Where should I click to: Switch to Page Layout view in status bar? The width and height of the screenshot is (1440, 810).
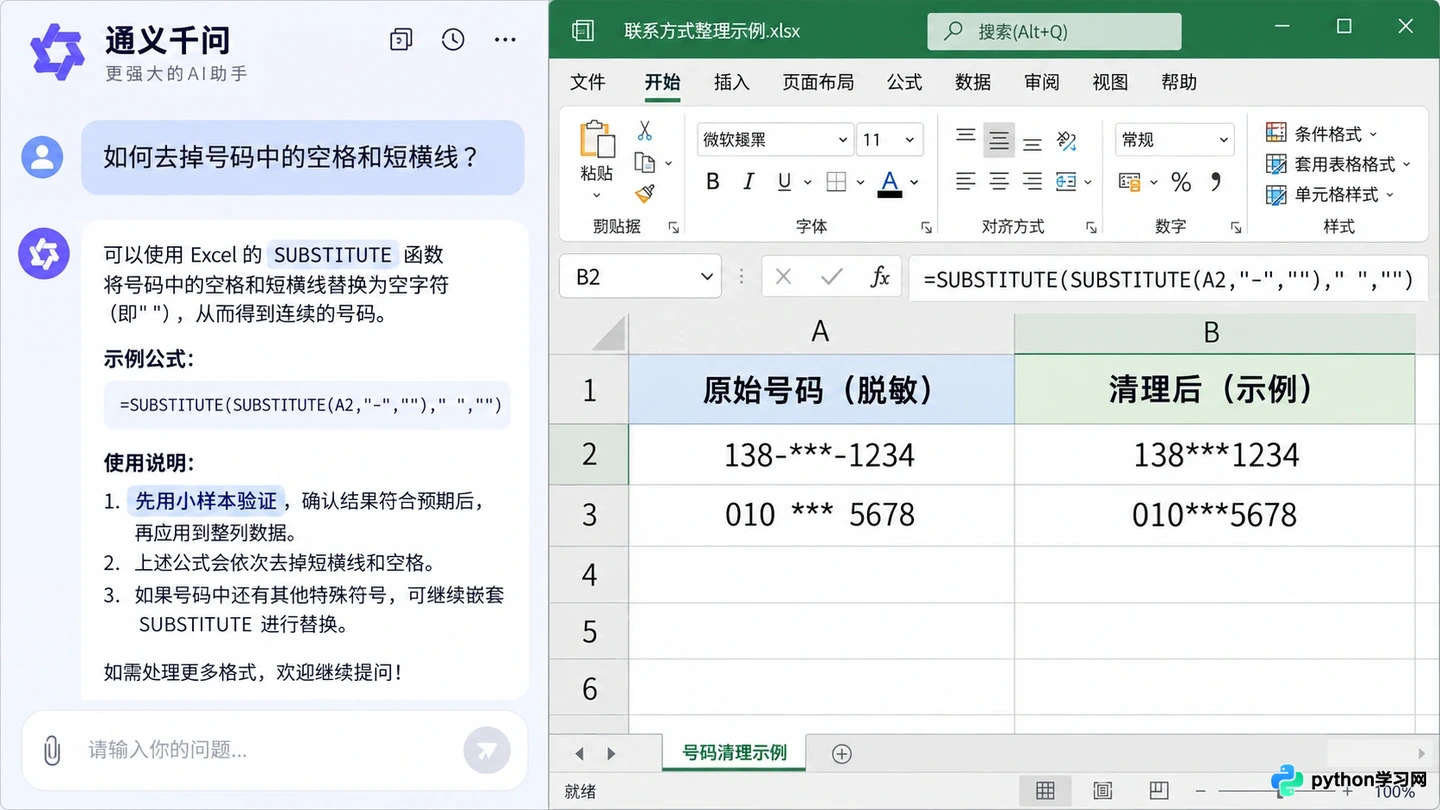click(x=1102, y=791)
